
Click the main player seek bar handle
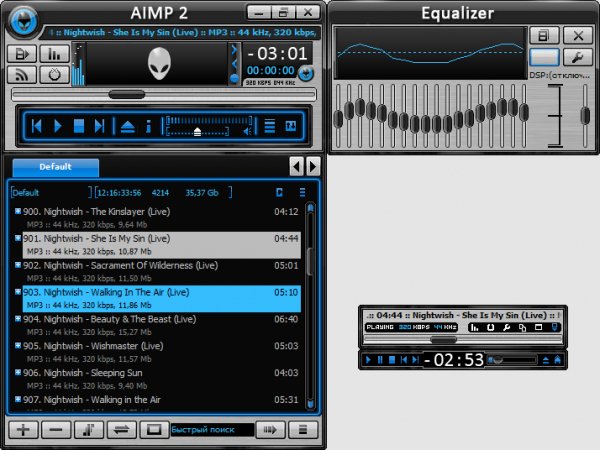[x=127, y=94]
